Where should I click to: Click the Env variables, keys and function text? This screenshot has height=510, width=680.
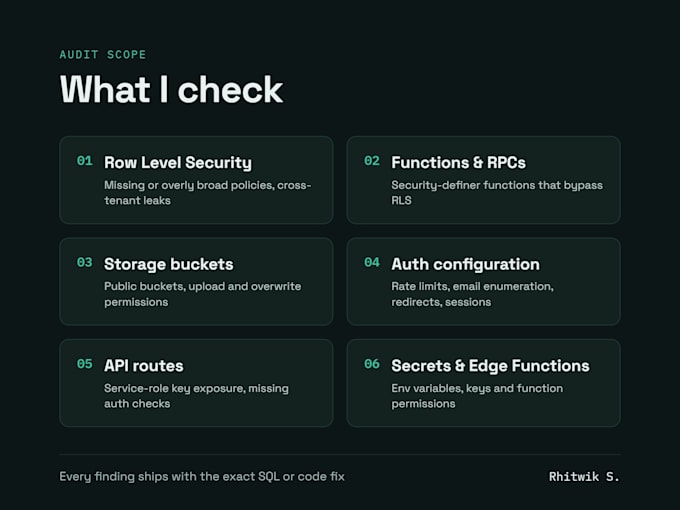(x=477, y=396)
